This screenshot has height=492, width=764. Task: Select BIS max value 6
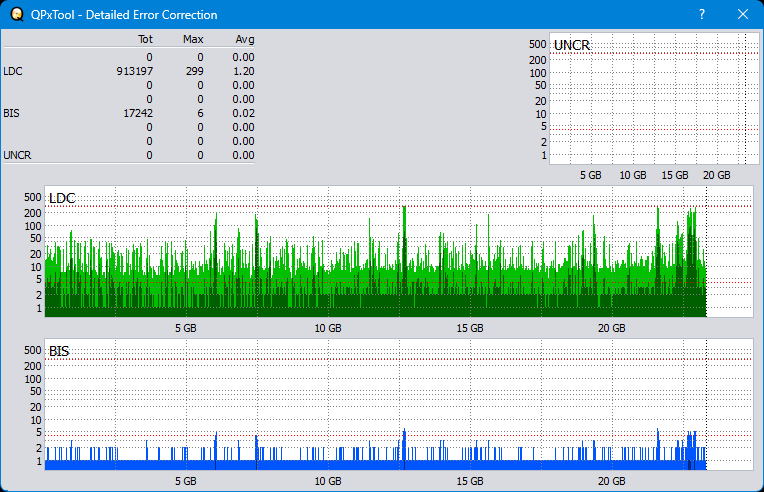pos(200,113)
